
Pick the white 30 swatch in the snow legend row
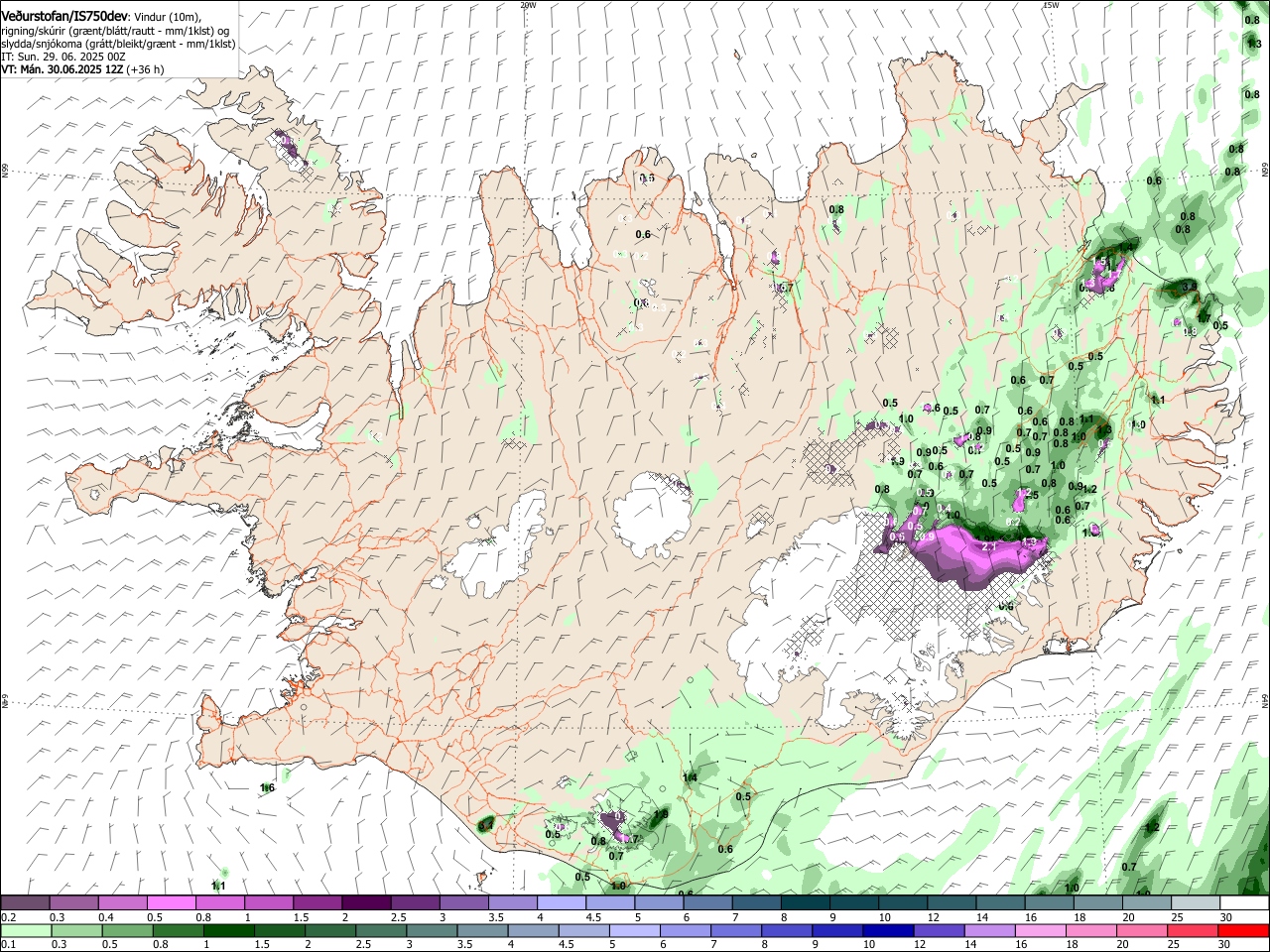pos(1243,903)
